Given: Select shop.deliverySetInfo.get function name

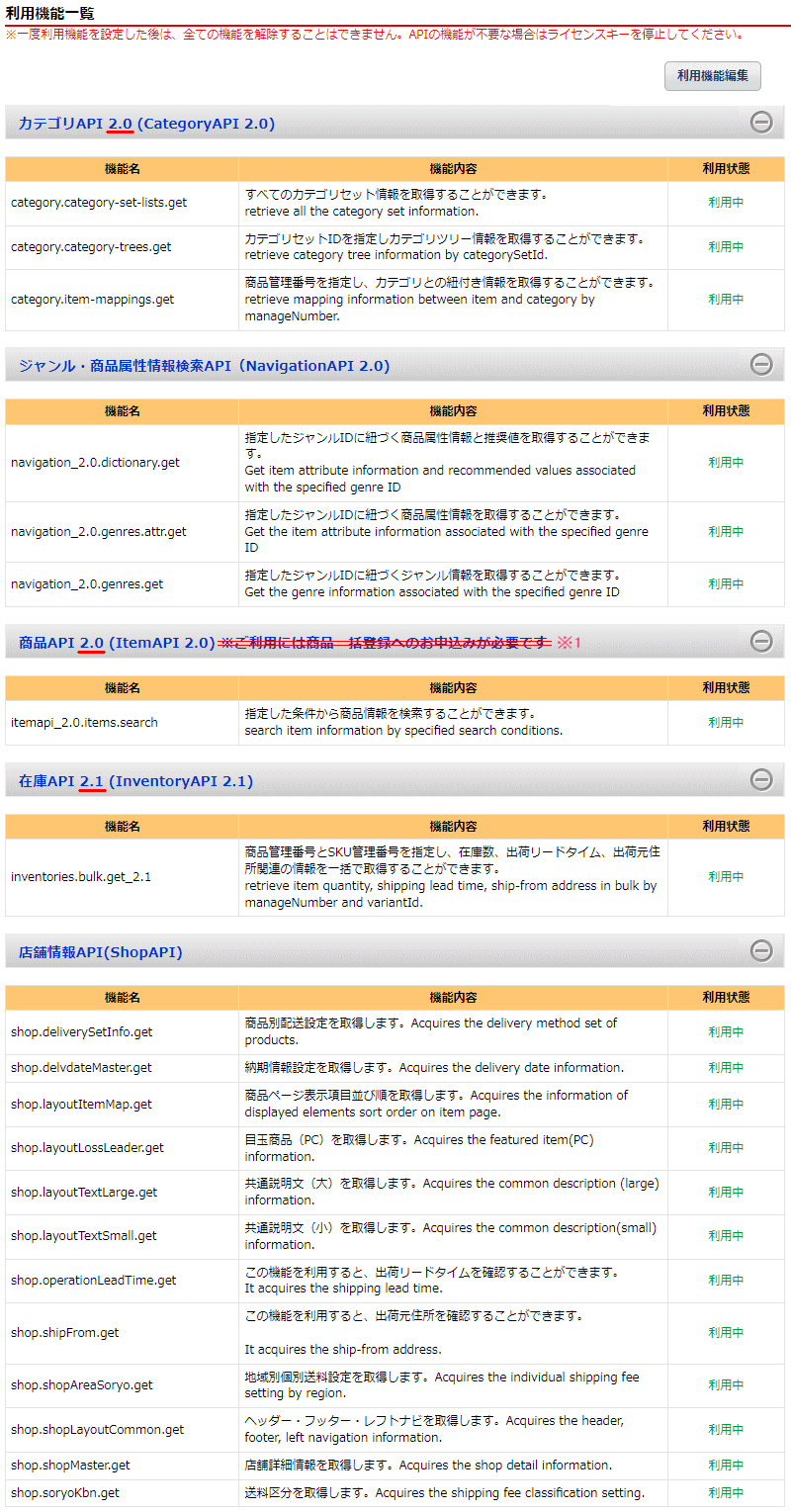Looking at the screenshot, I should (82, 1032).
